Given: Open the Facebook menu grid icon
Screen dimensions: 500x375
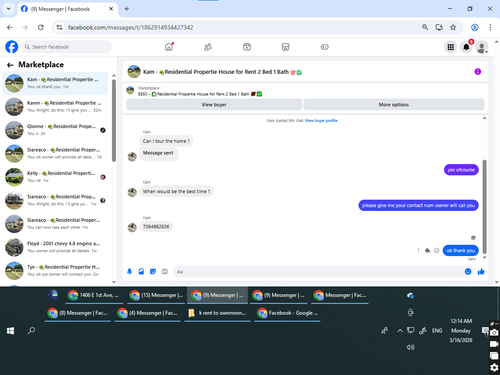Looking at the screenshot, I should tap(451, 47).
